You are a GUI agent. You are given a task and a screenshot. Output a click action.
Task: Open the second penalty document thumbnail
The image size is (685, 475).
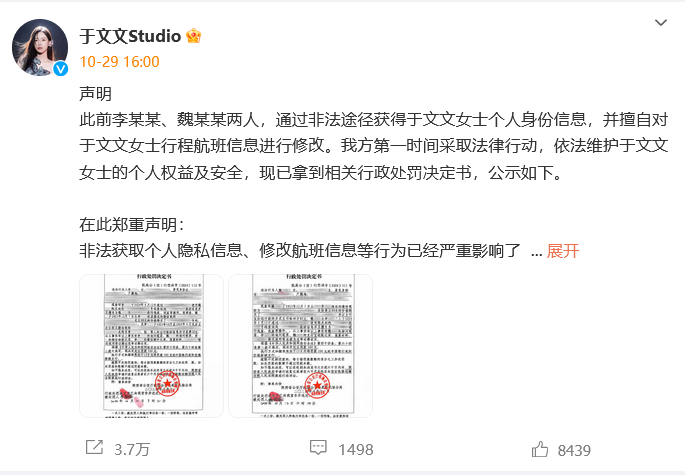[301, 346]
